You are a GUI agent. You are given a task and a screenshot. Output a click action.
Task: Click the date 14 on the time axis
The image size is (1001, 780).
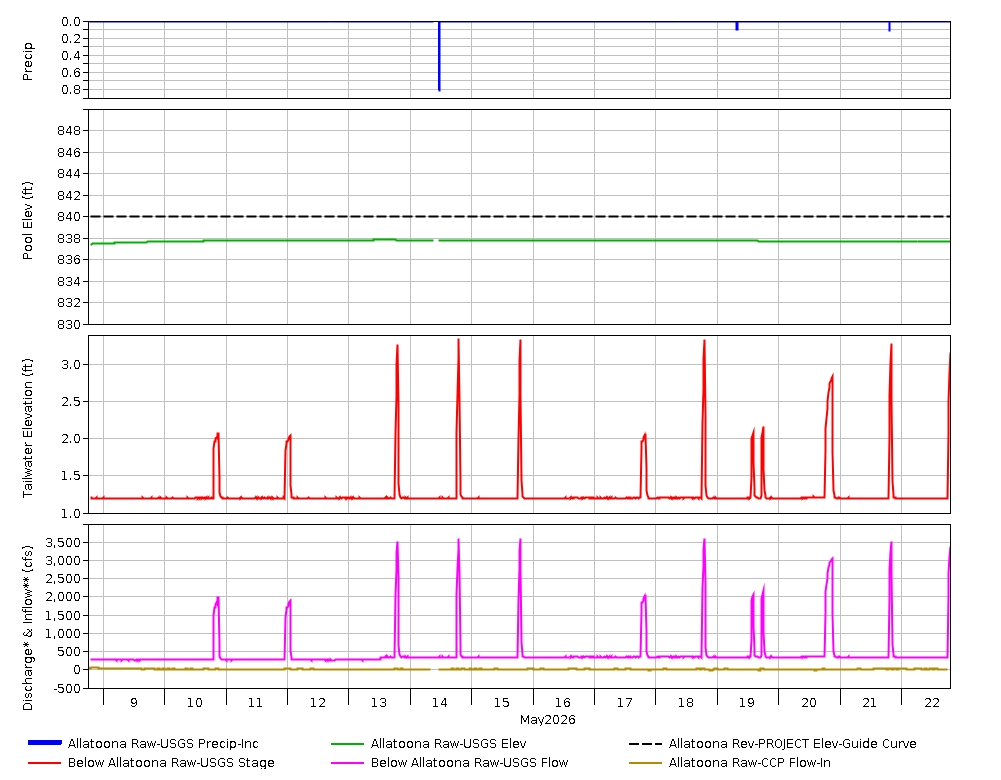click(x=439, y=703)
